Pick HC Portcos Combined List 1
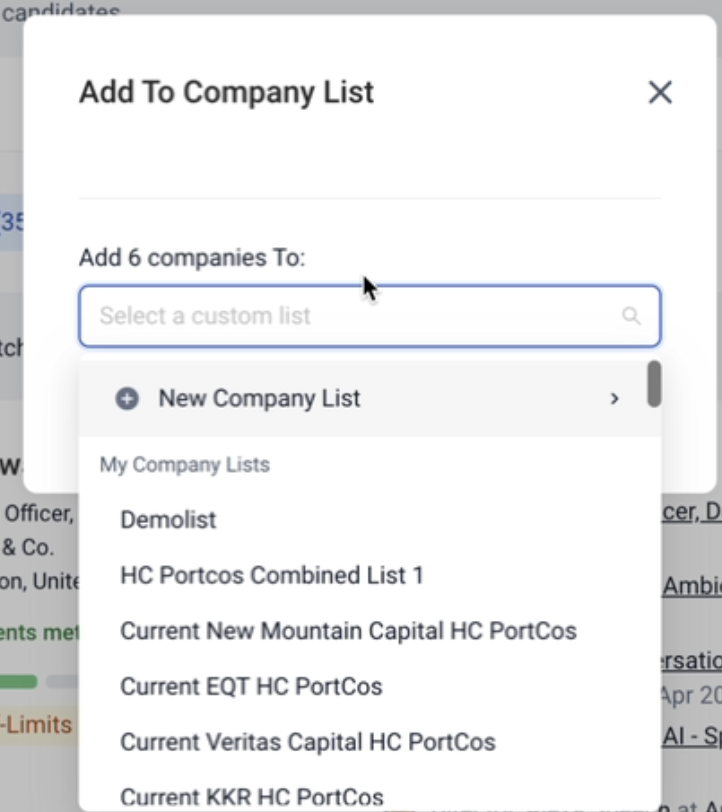722x812 pixels. click(272, 576)
